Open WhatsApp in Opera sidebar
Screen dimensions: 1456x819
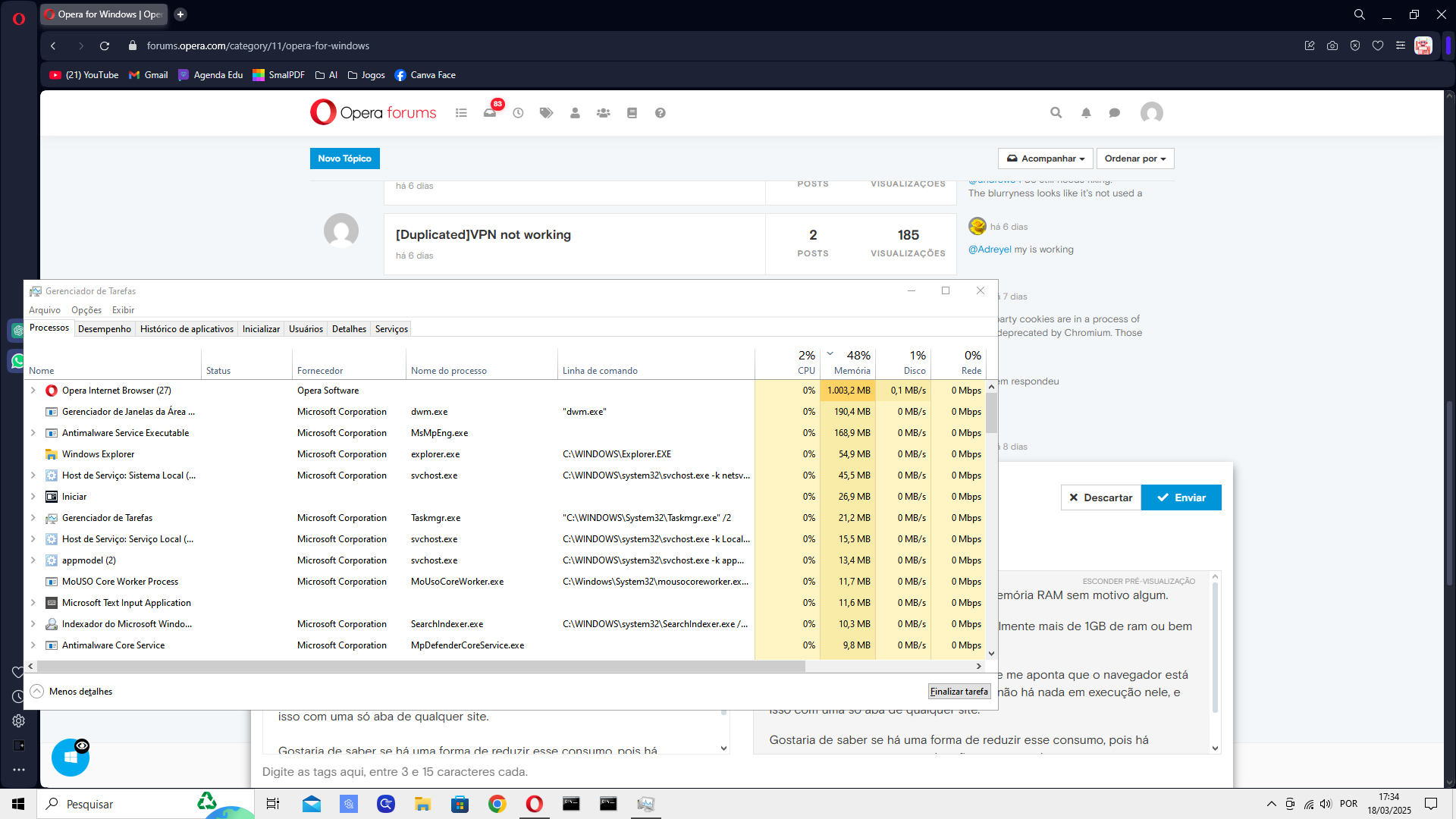[x=17, y=361]
